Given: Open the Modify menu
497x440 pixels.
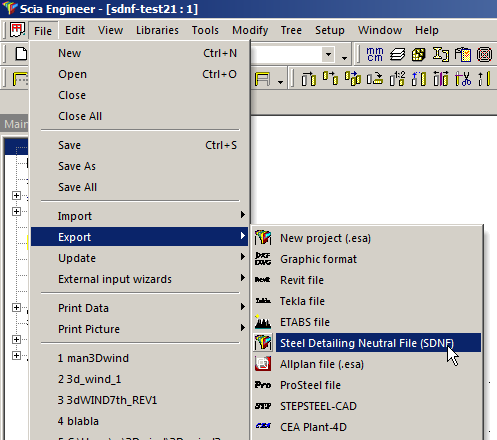Looking at the screenshot, I should [250, 30].
